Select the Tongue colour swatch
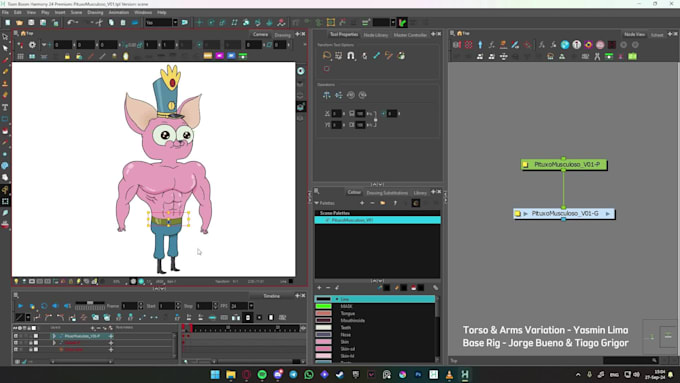 tap(323, 314)
